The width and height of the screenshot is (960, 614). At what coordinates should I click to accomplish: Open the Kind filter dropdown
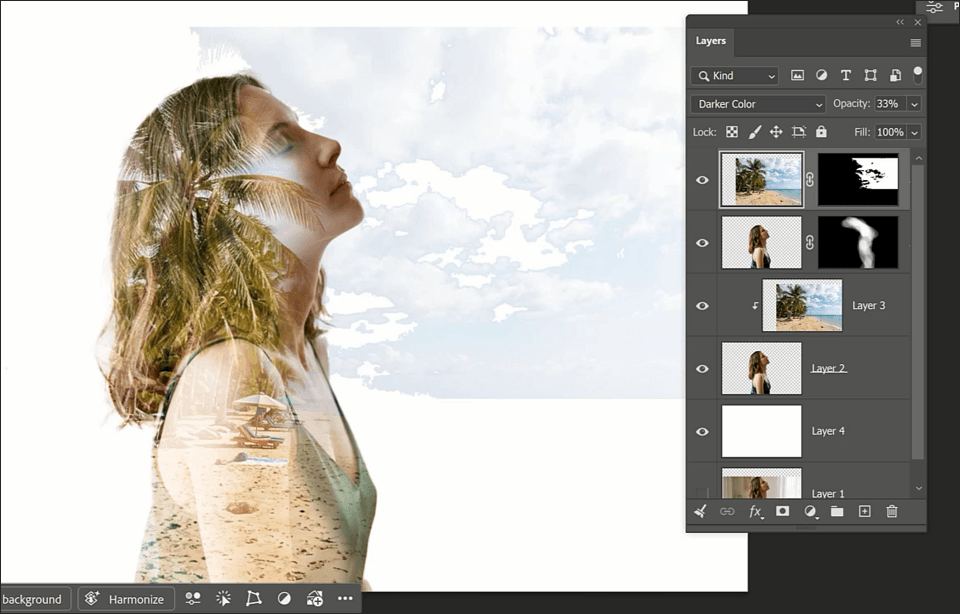(735, 75)
